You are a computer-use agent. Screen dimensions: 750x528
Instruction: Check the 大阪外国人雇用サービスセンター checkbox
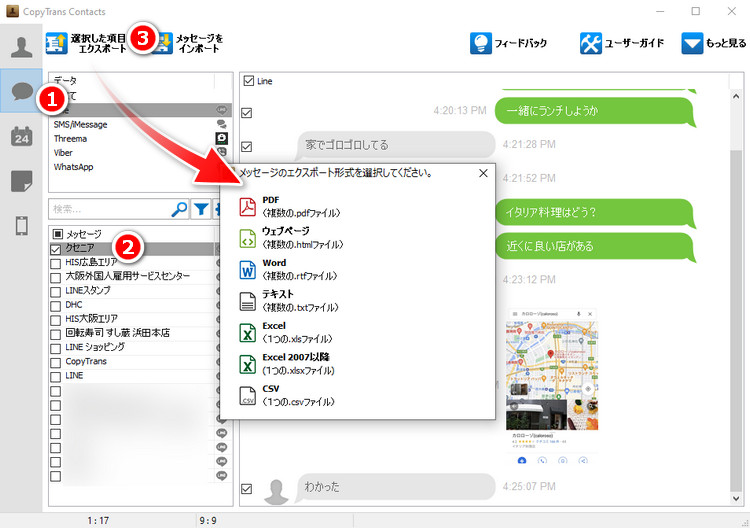55,277
